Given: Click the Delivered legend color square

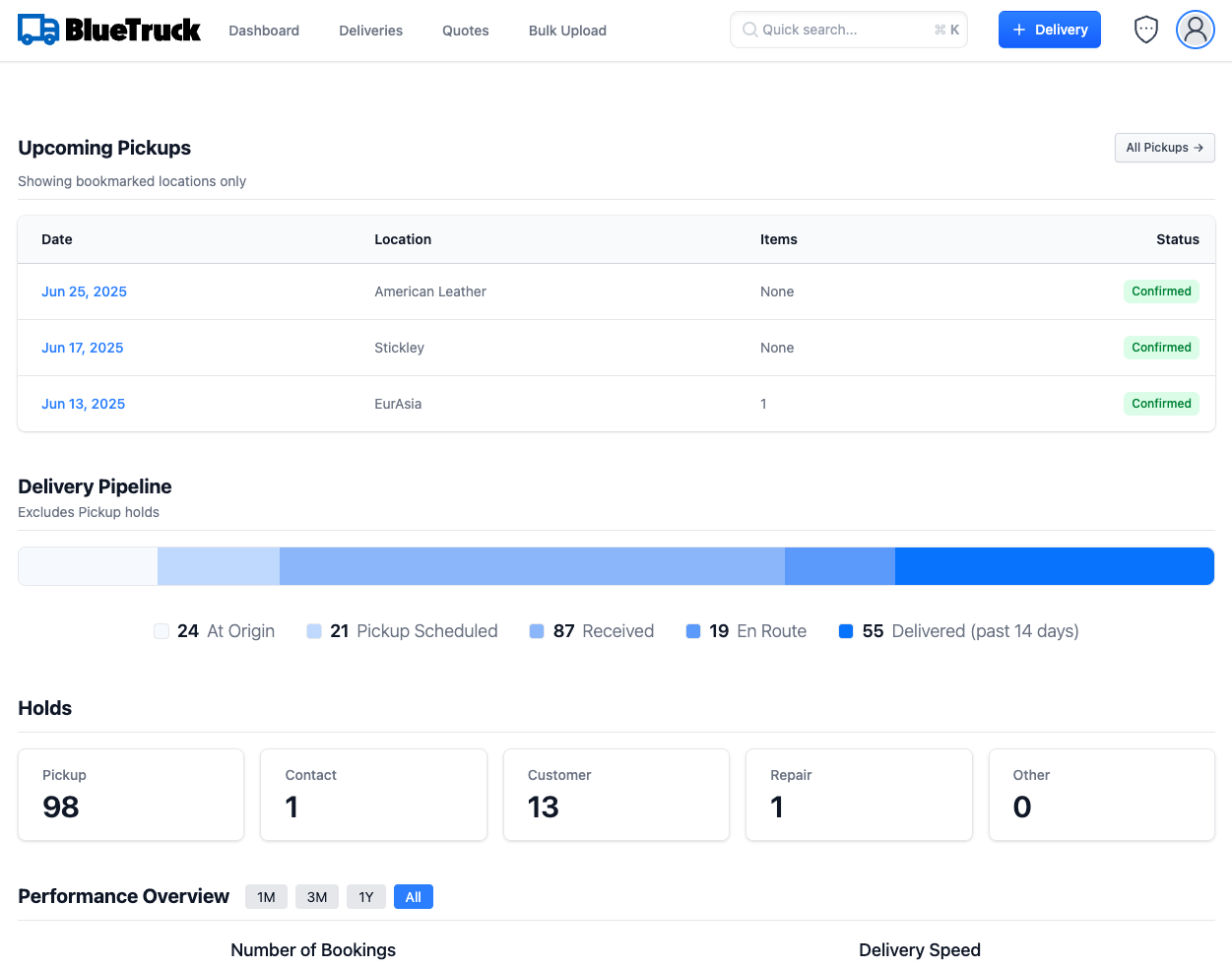Looking at the screenshot, I should (x=846, y=631).
